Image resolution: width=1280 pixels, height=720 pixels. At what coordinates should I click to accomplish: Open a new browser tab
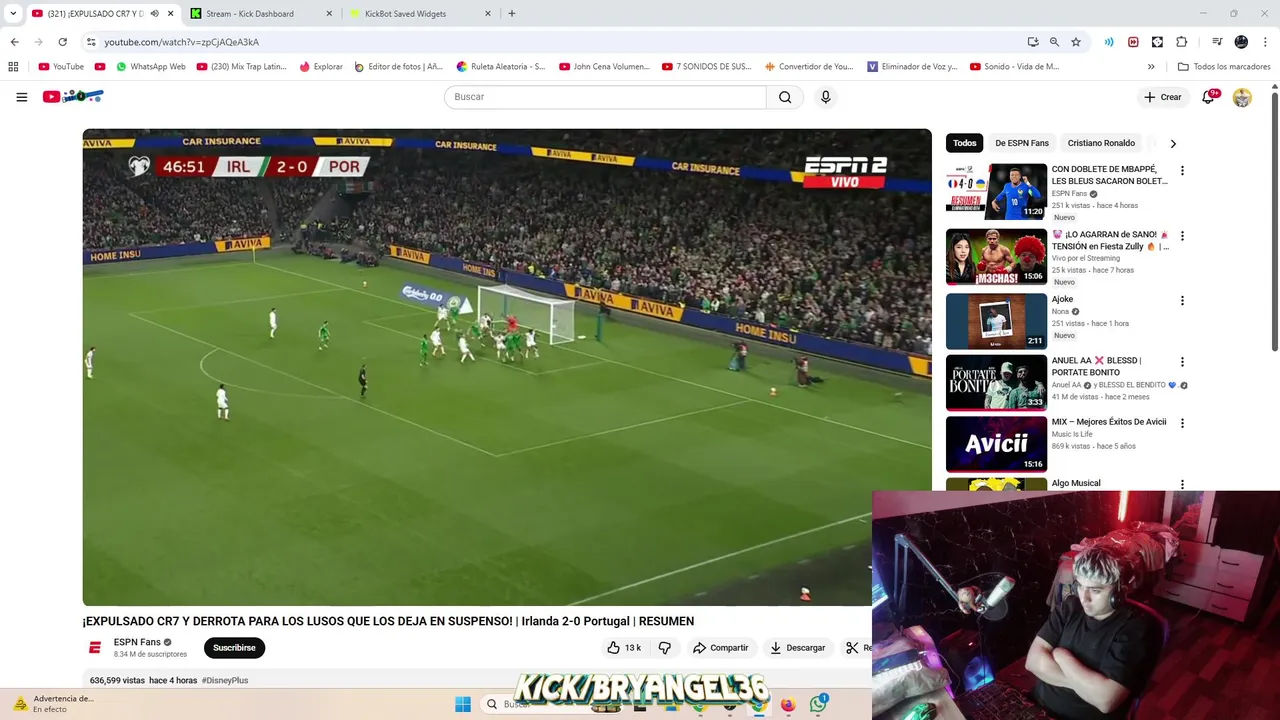point(512,14)
